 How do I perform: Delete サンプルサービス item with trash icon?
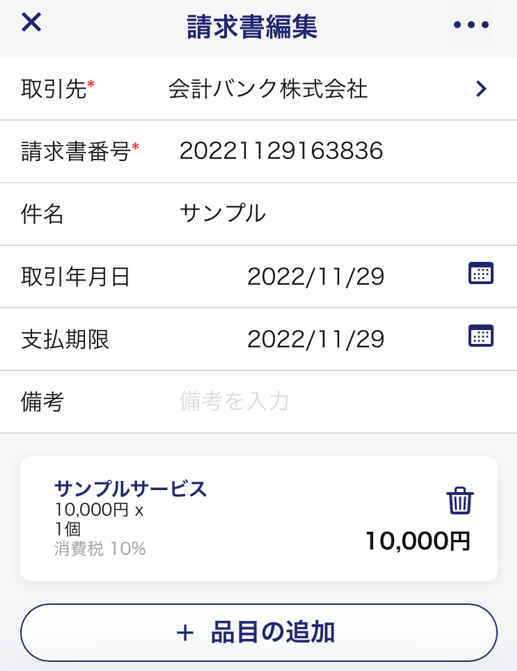[x=460, y=500]
